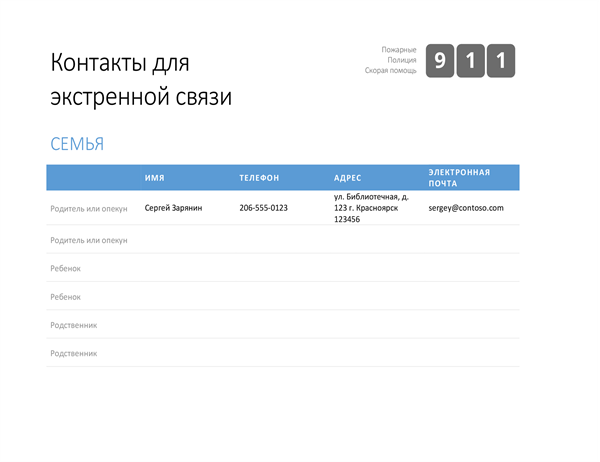Click the title 'Контакты для экстренной связи'
600x462 pixels.
[x=141, y=79]
